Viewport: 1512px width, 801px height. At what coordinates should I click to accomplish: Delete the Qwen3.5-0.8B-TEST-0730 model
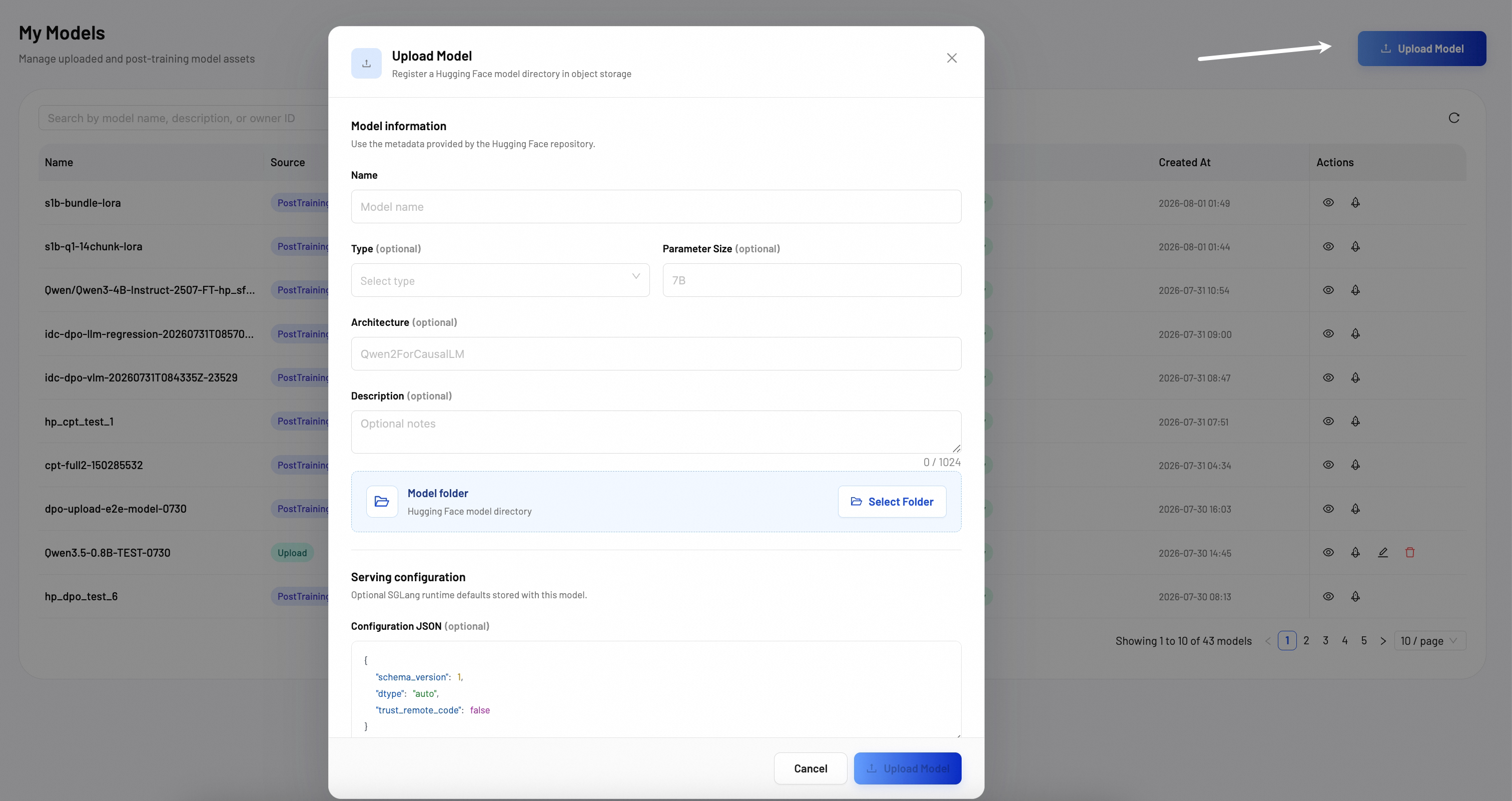pos(1410,553)
